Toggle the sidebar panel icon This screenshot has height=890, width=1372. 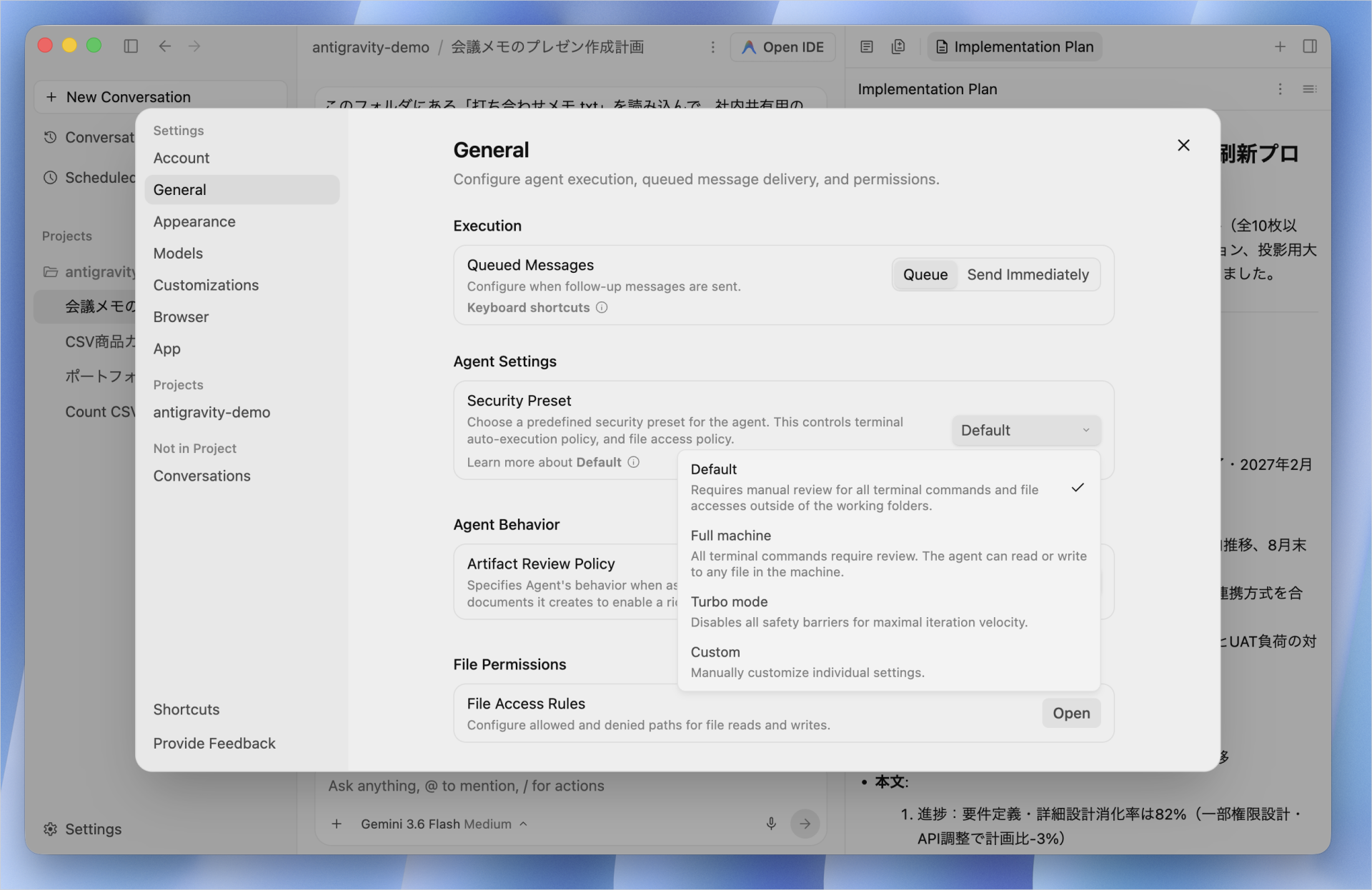(x=131, y=46)
